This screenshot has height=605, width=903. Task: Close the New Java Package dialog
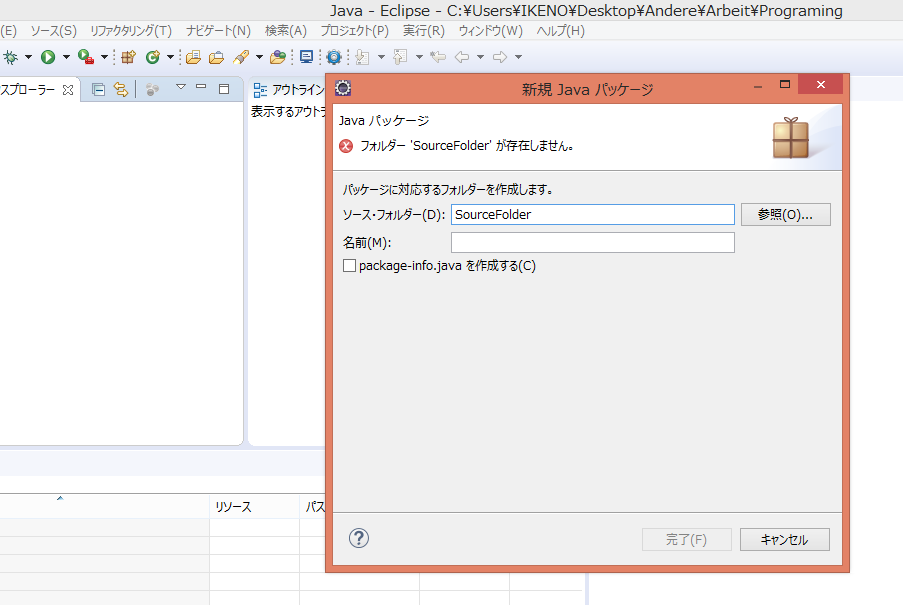(821, 85)
